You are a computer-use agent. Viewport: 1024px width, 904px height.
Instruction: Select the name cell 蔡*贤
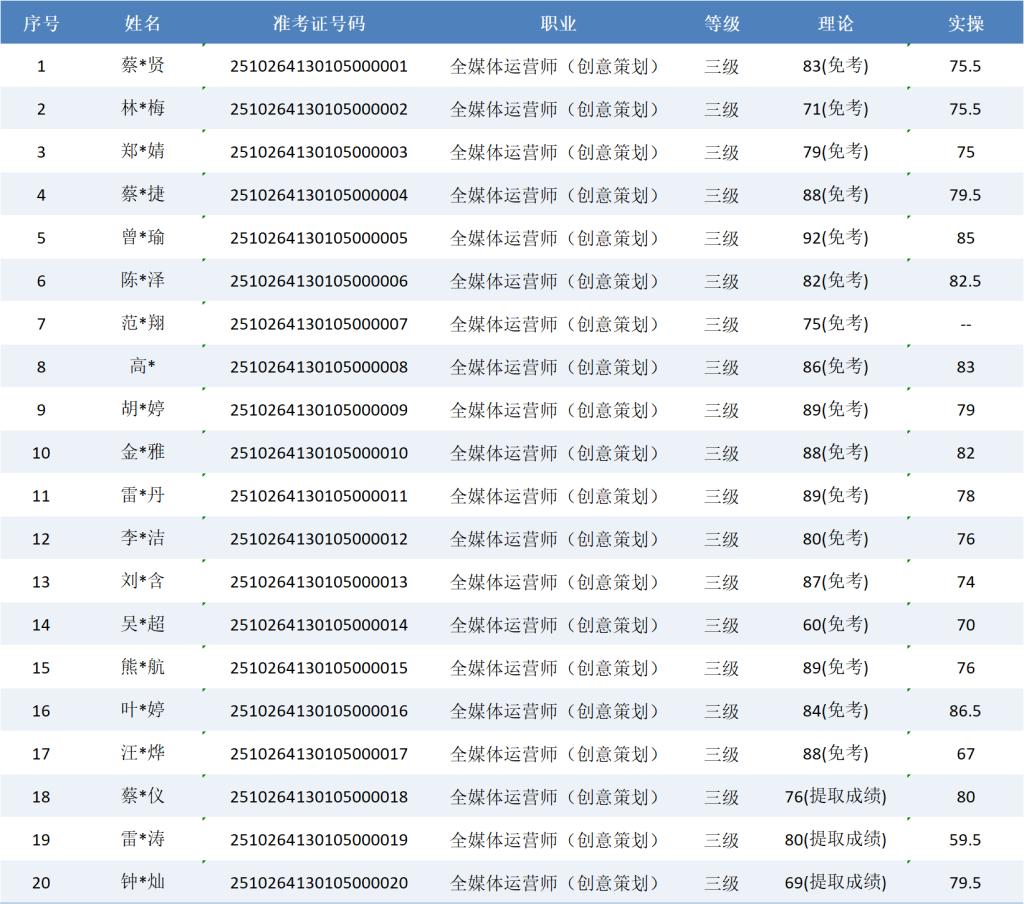click(143, 66)
